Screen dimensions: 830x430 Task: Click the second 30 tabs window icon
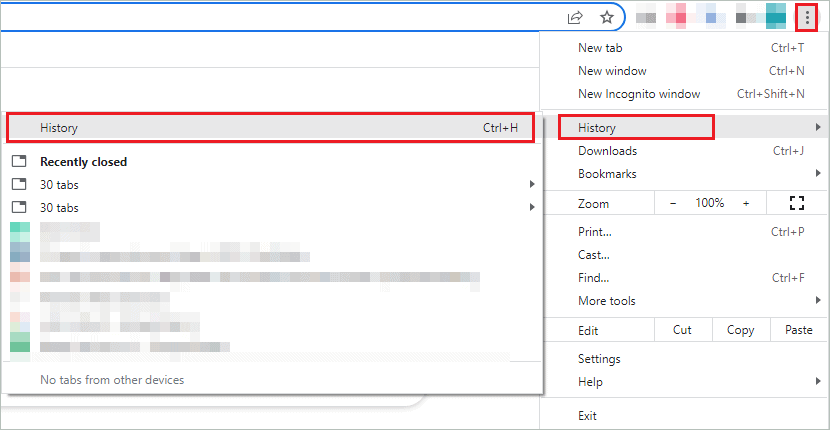(18, 207)
